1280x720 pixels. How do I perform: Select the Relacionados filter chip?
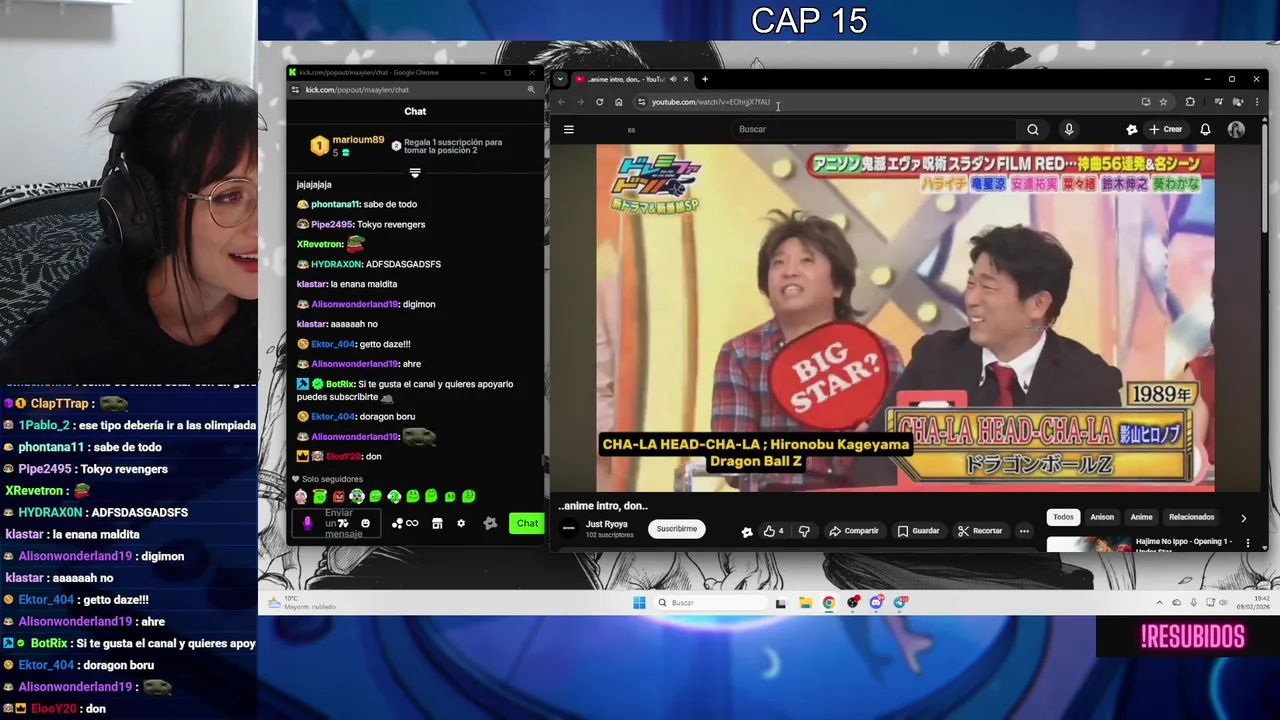pos(1192,517)
